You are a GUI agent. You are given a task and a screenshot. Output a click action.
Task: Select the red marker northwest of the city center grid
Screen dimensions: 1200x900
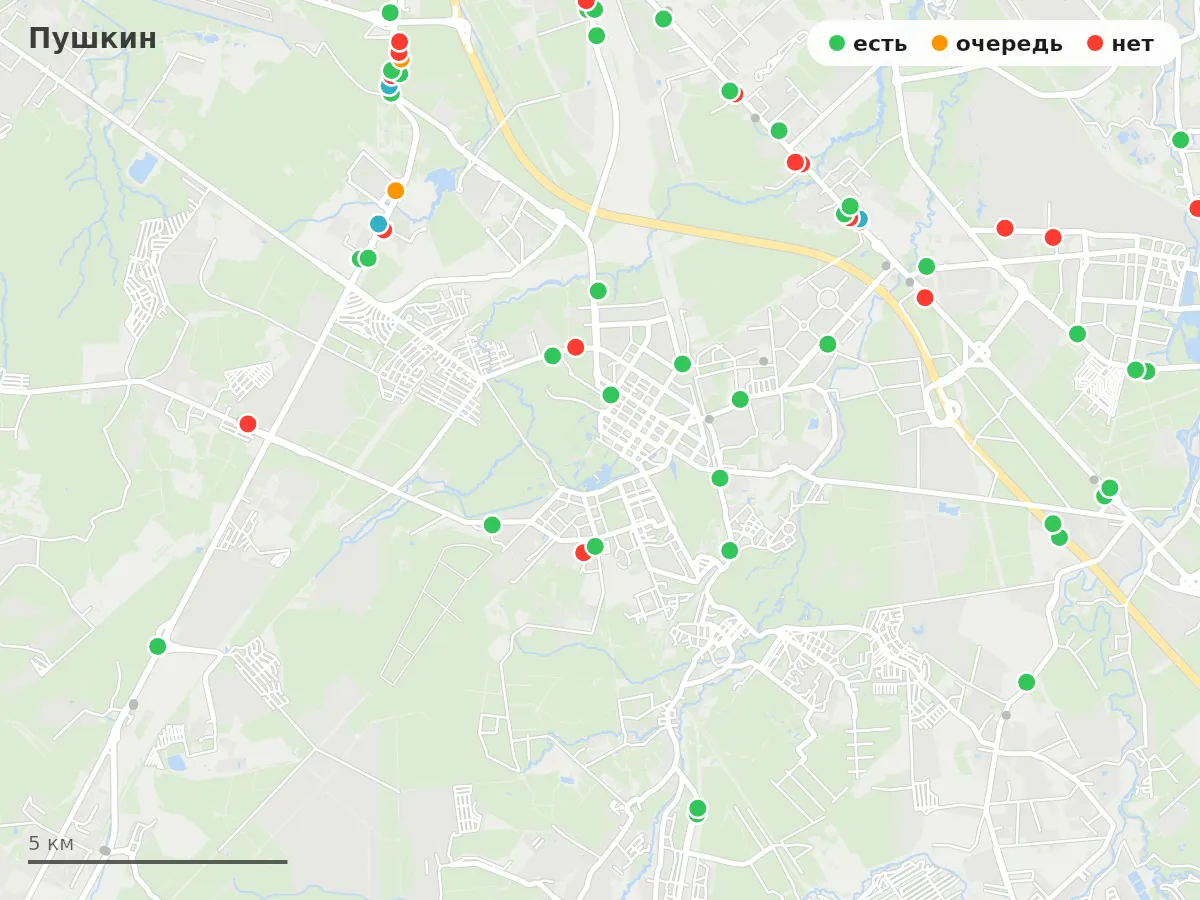(576, 347)
